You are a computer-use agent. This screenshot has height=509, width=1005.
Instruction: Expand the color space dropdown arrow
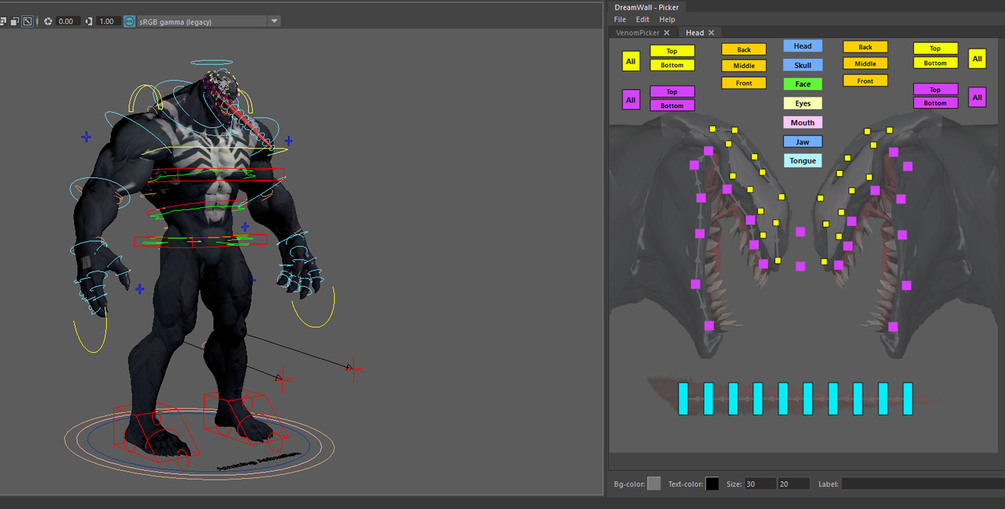(274, 21)
